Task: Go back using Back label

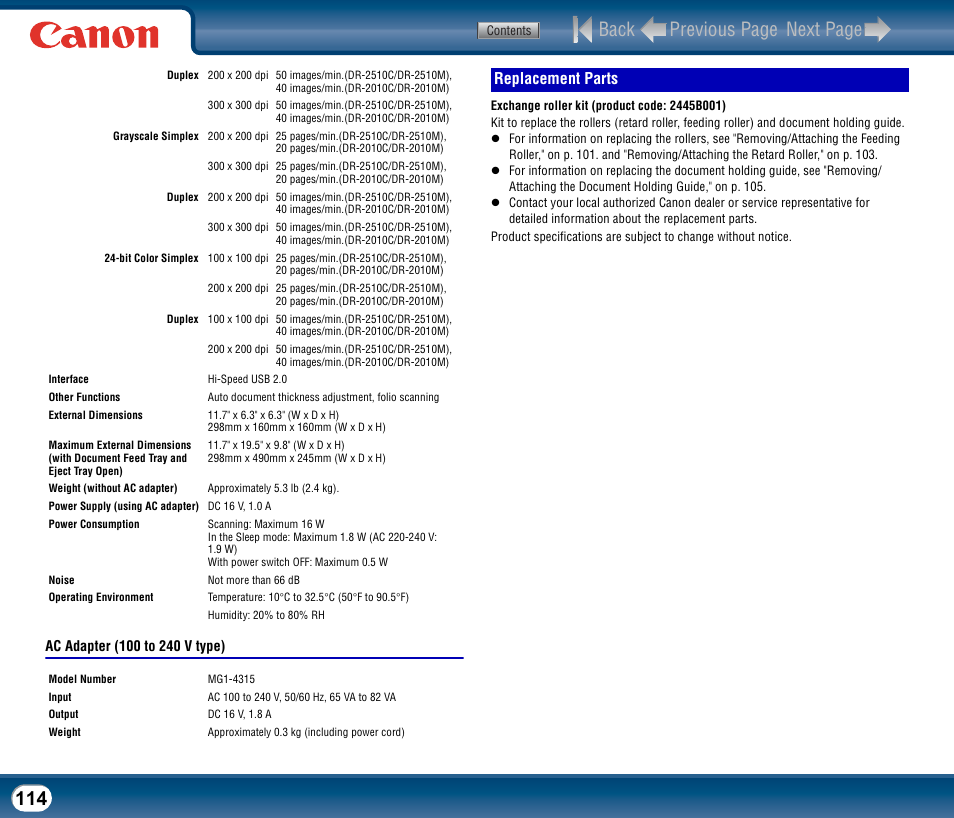Action: [x=616, y=29]
